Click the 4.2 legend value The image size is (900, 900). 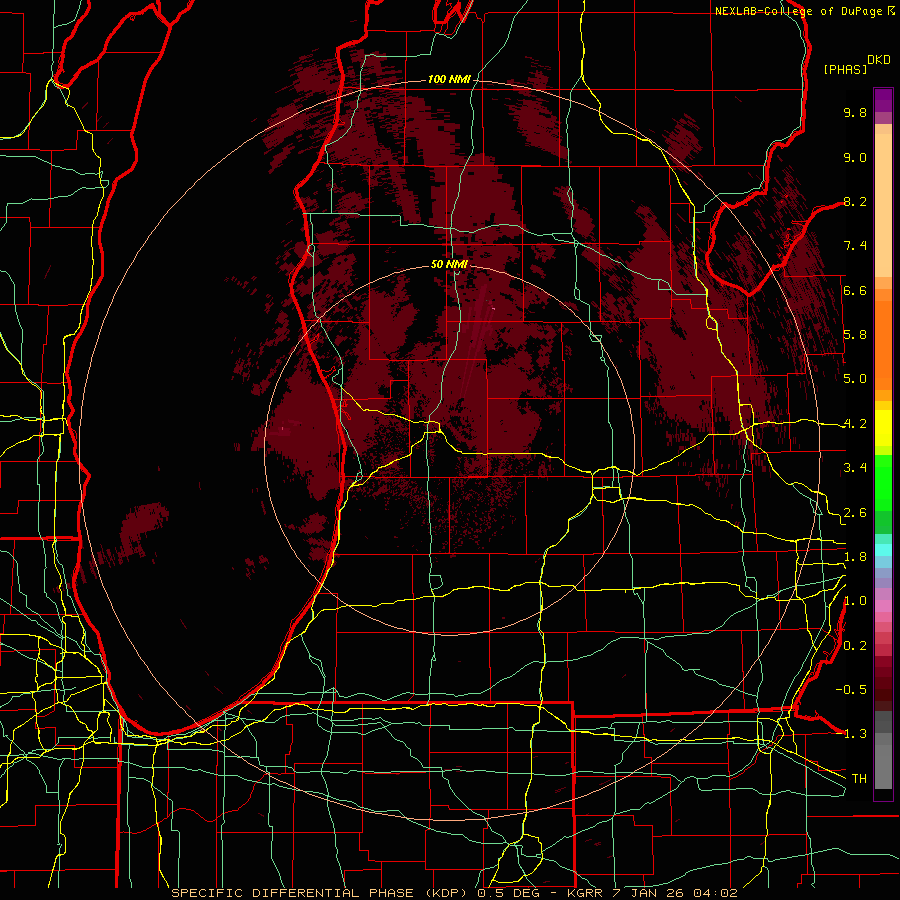pos(855,424)
